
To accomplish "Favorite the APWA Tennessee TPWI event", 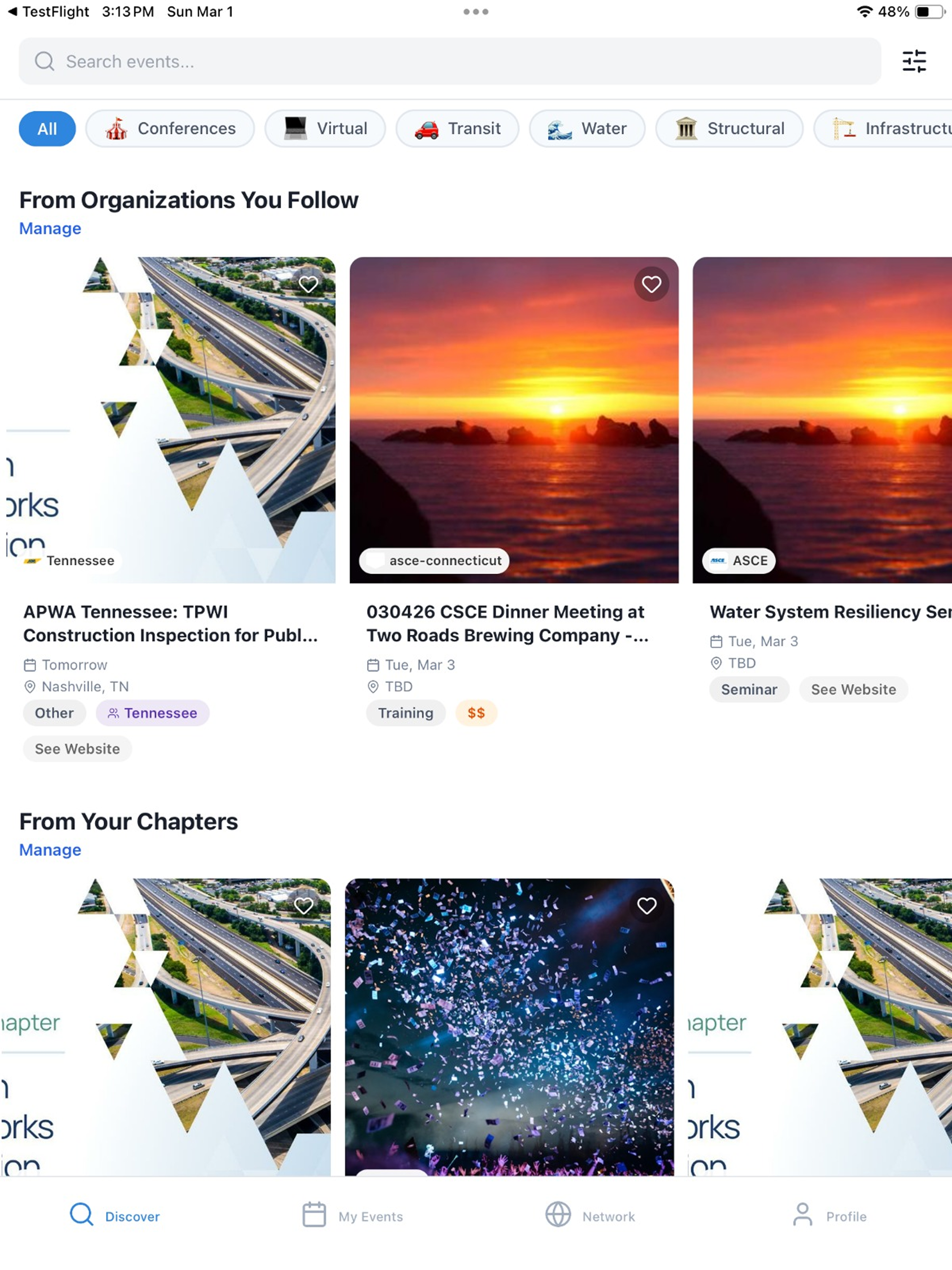I will click(308, 284).
